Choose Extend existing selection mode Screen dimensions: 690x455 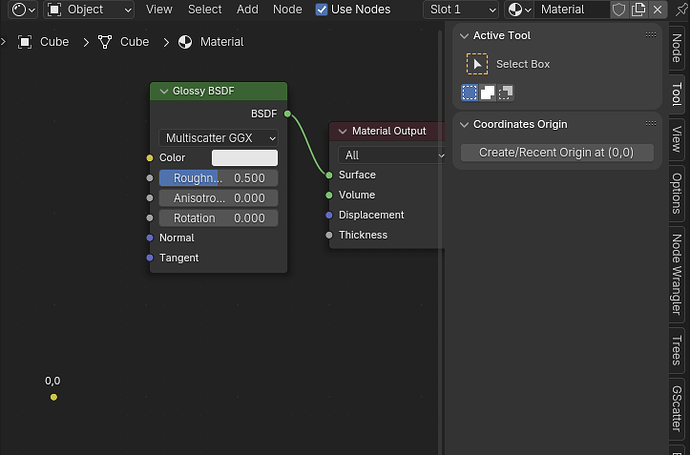(488, 92)
